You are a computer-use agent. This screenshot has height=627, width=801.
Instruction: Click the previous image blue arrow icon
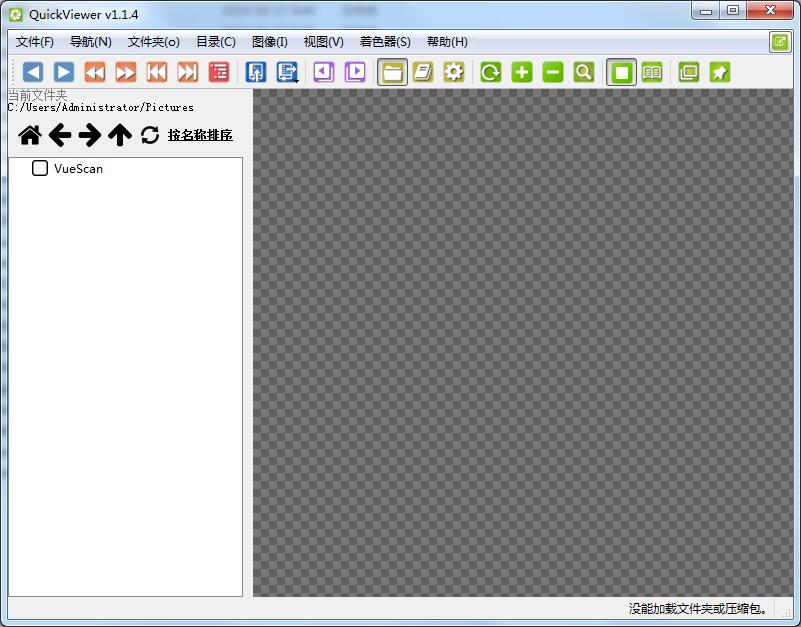point(33,72)
